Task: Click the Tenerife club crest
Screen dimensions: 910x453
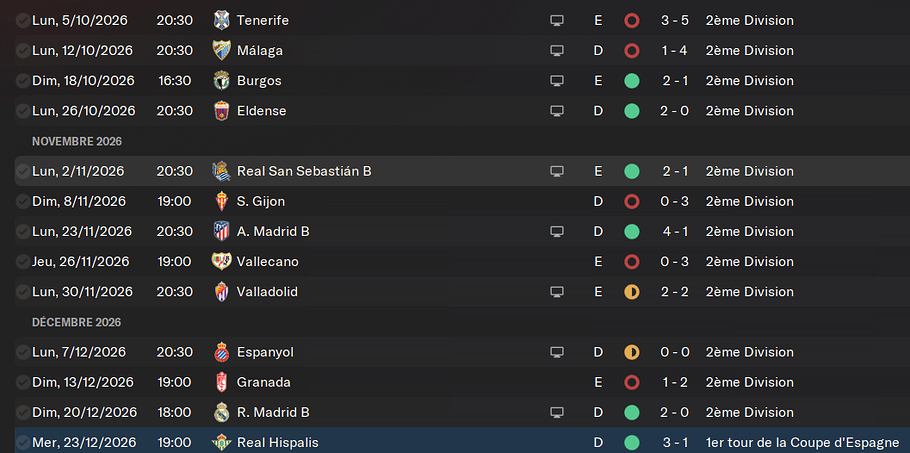Action: point(222,20)
